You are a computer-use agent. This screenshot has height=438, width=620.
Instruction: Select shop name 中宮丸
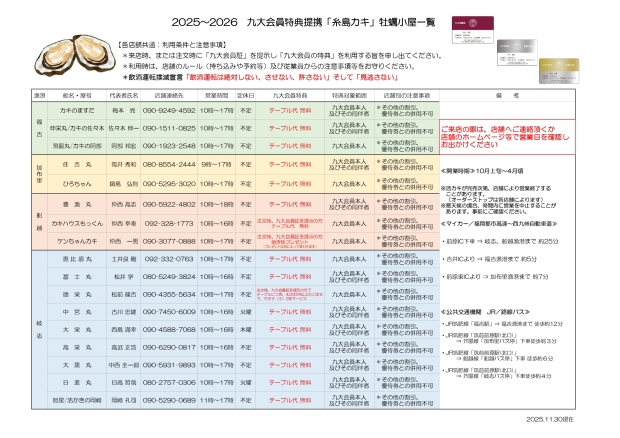point(77,312)
